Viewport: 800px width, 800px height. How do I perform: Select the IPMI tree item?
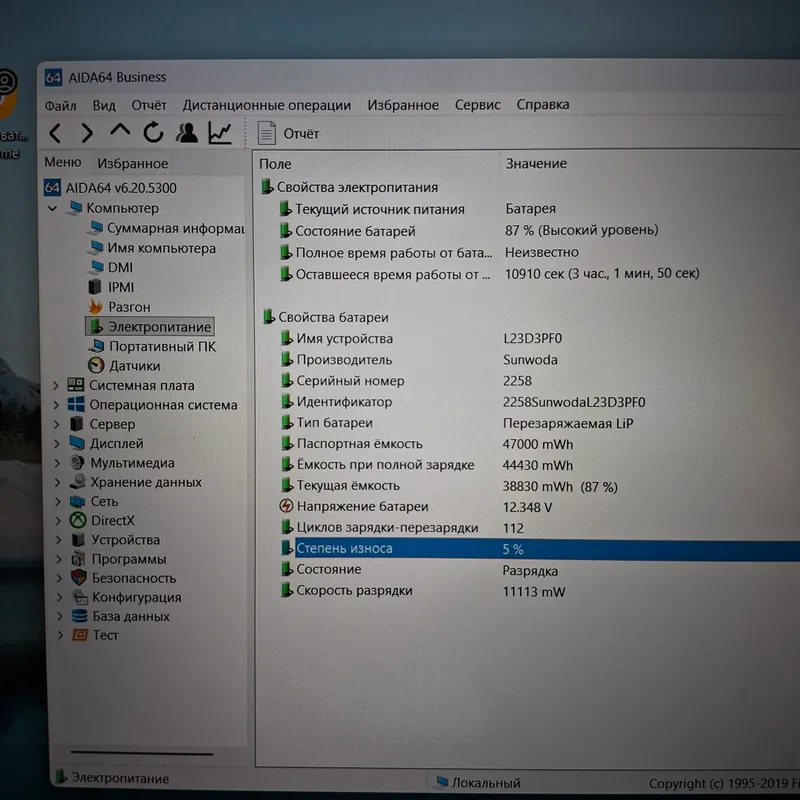click(112, 287)
